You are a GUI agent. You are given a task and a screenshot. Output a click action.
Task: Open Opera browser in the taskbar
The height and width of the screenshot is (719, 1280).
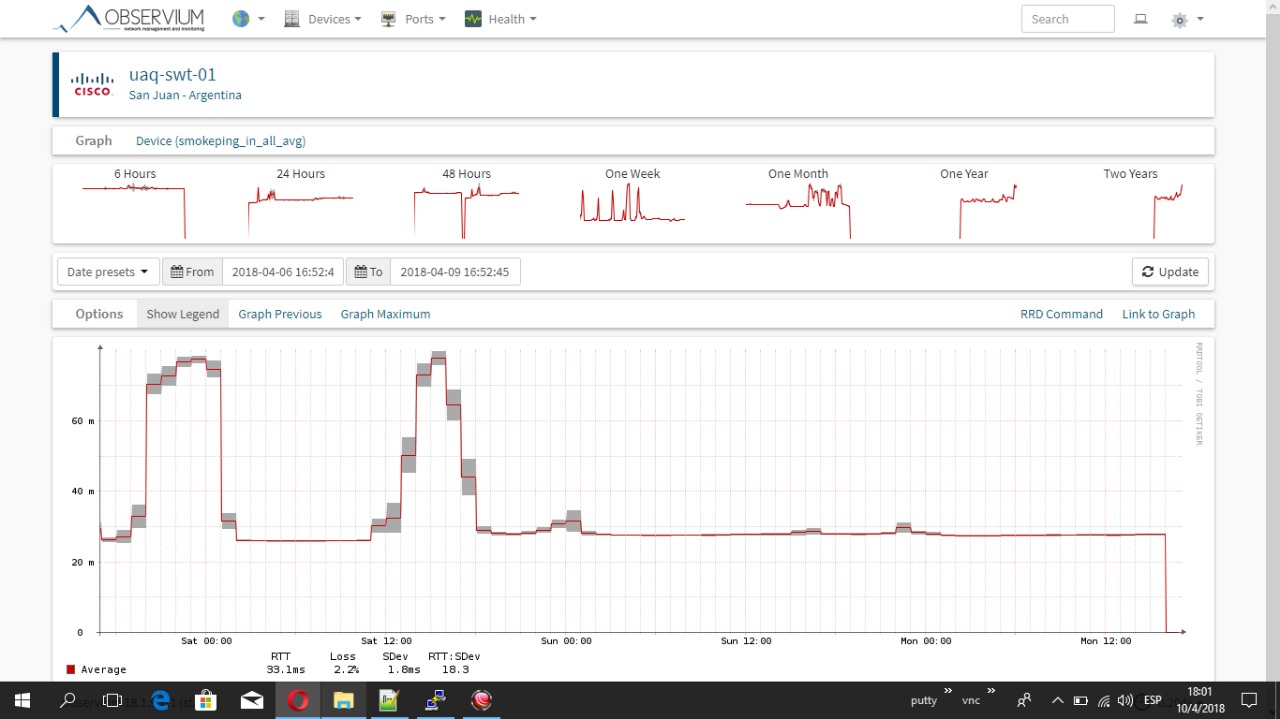pos(297,700)
